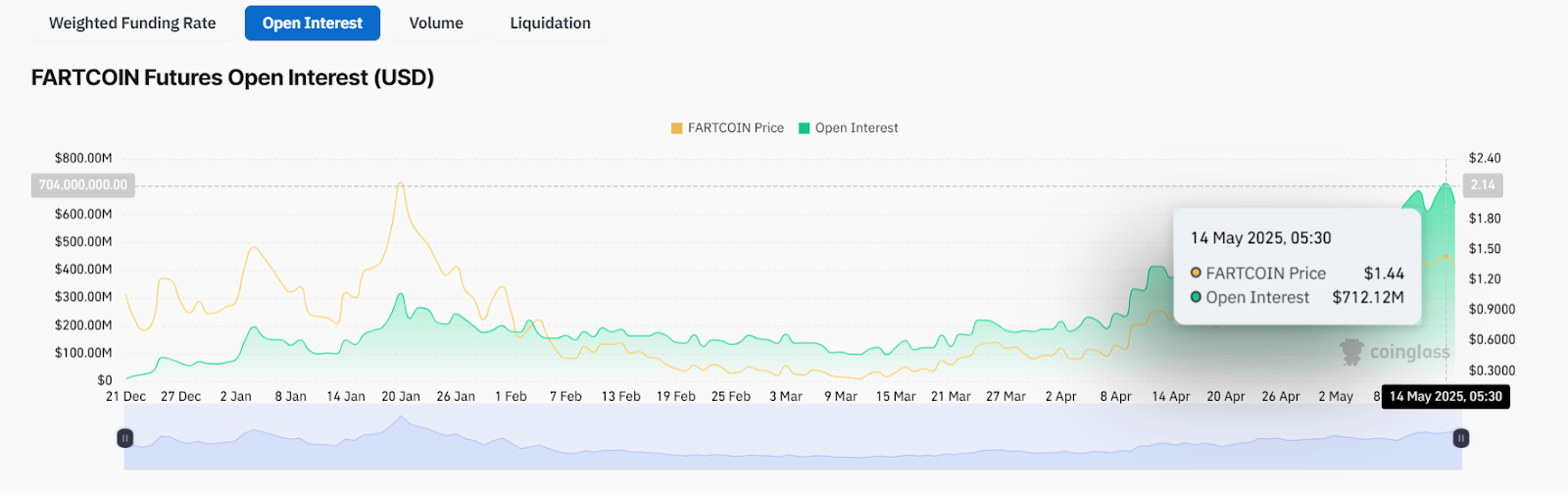Image resolution: width=1568 pixels, height=495 pixels.
Task: Click the $712.12M tooltip Open Interest value
Action: tap(1368, 297)
